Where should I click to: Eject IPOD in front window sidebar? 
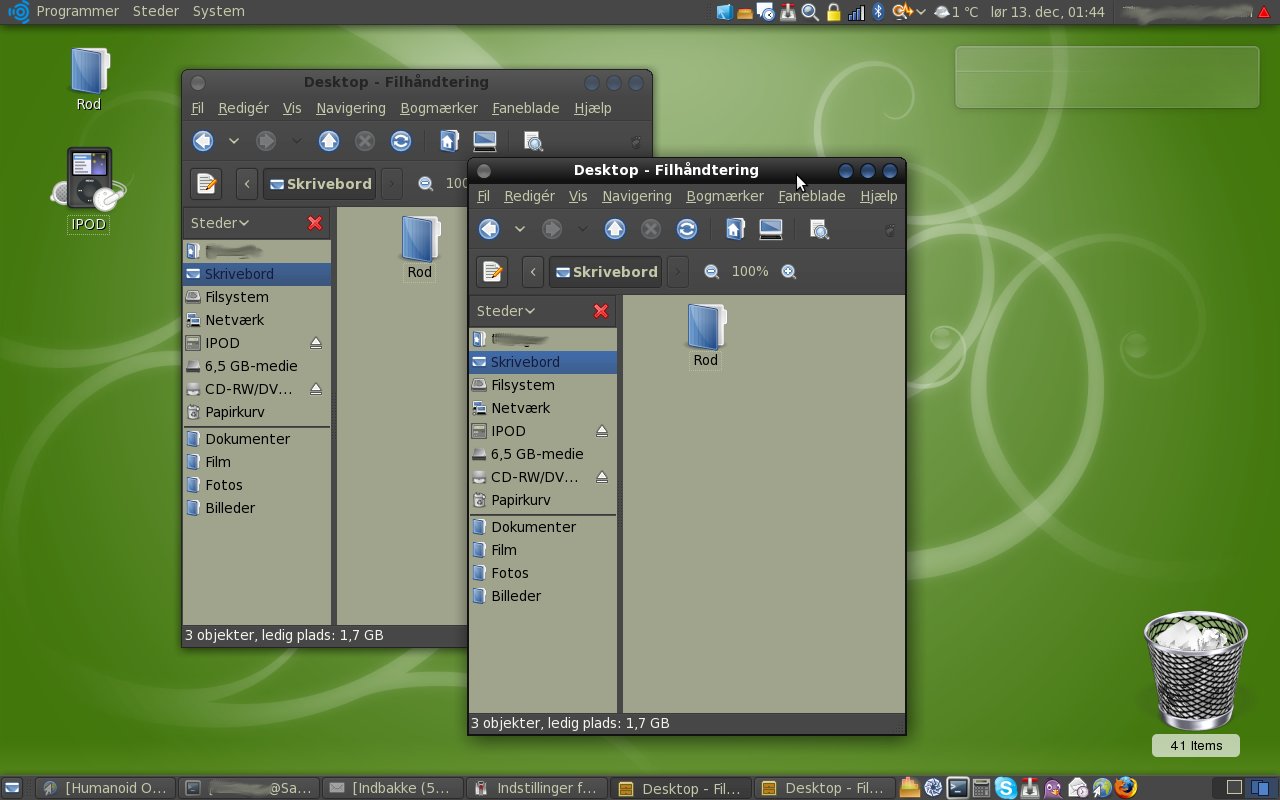(x=602, y=431)
